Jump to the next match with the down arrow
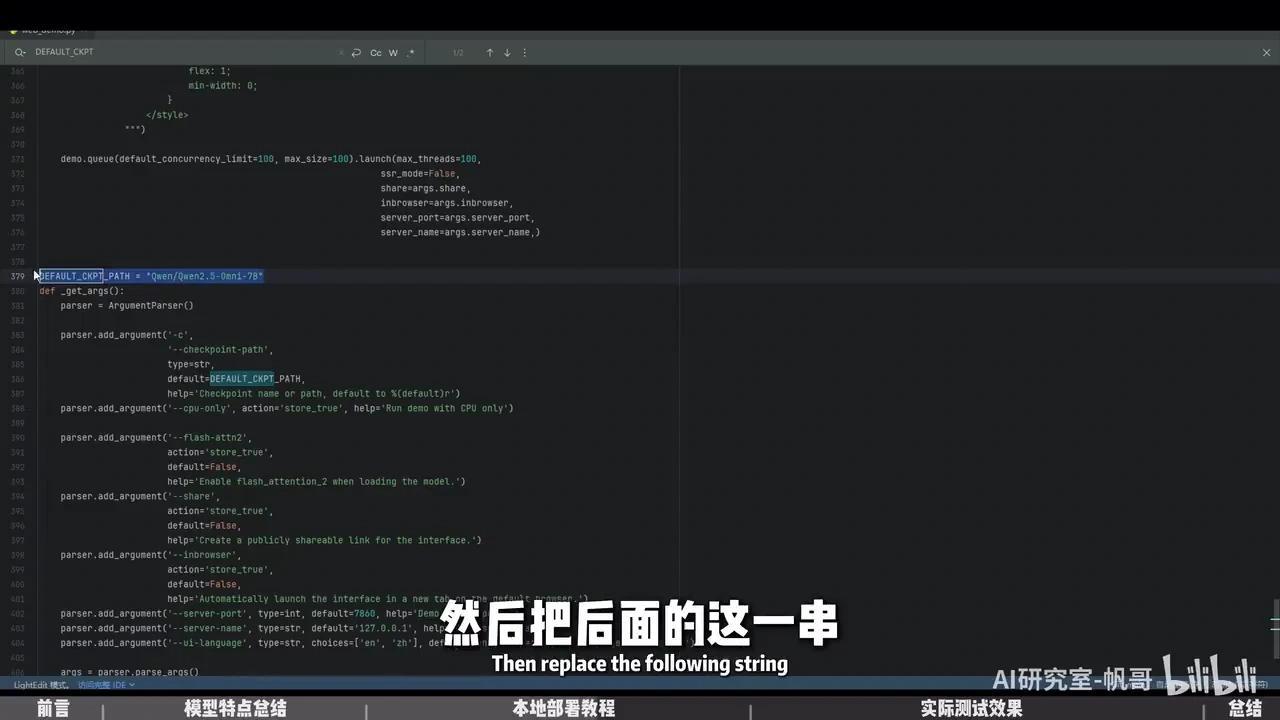Screen dimensions: 1280x720 coord(506,52)
